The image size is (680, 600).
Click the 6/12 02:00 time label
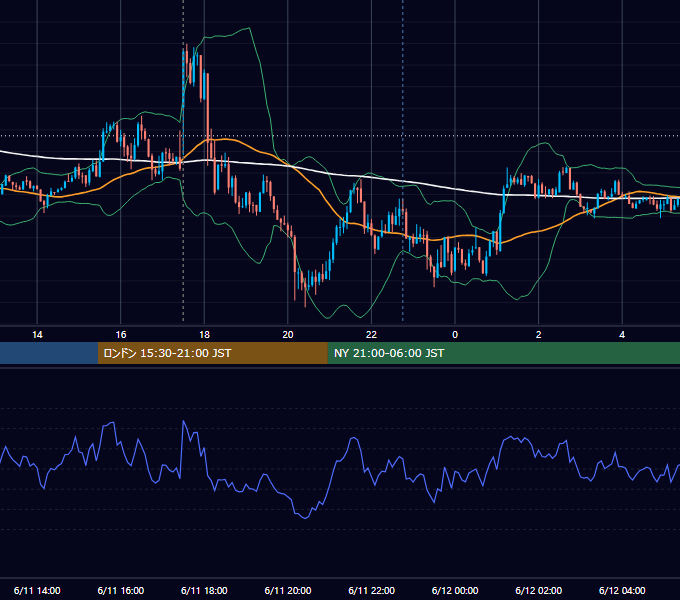[539, 590]
